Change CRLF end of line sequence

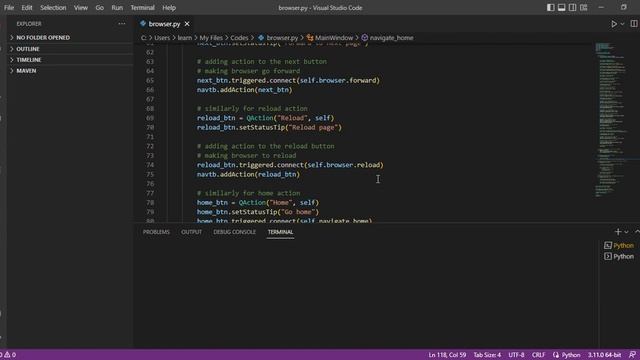pos(538,355)
